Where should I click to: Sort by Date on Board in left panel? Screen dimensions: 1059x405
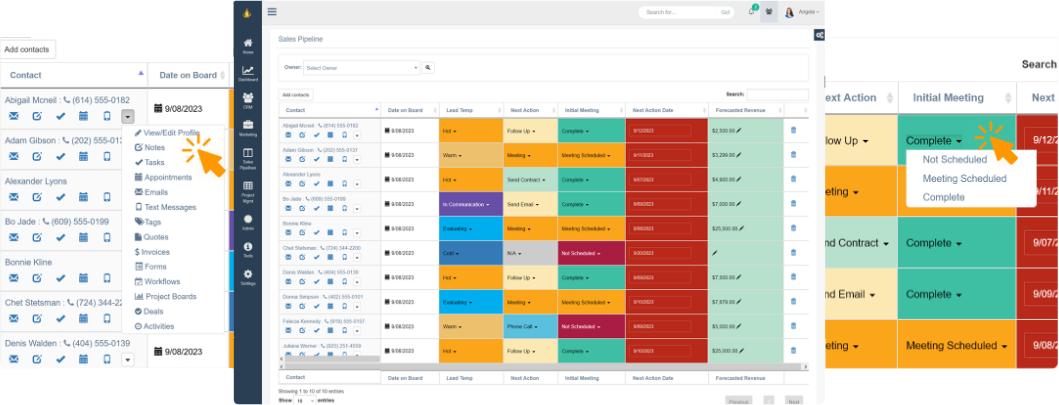pyautogui.click(x=188, y=75)
